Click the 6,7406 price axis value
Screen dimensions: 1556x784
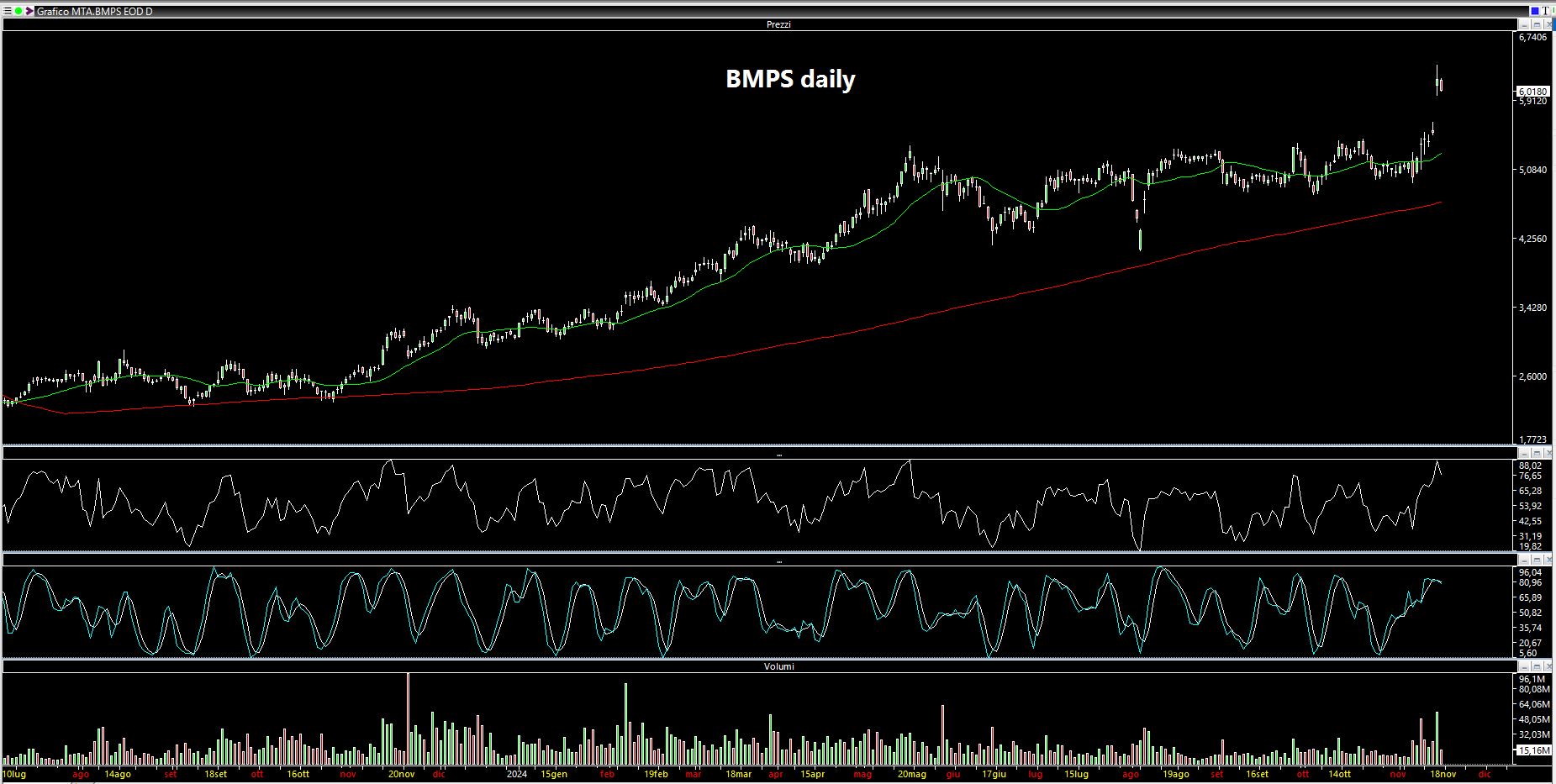[x=1533, y=37]
